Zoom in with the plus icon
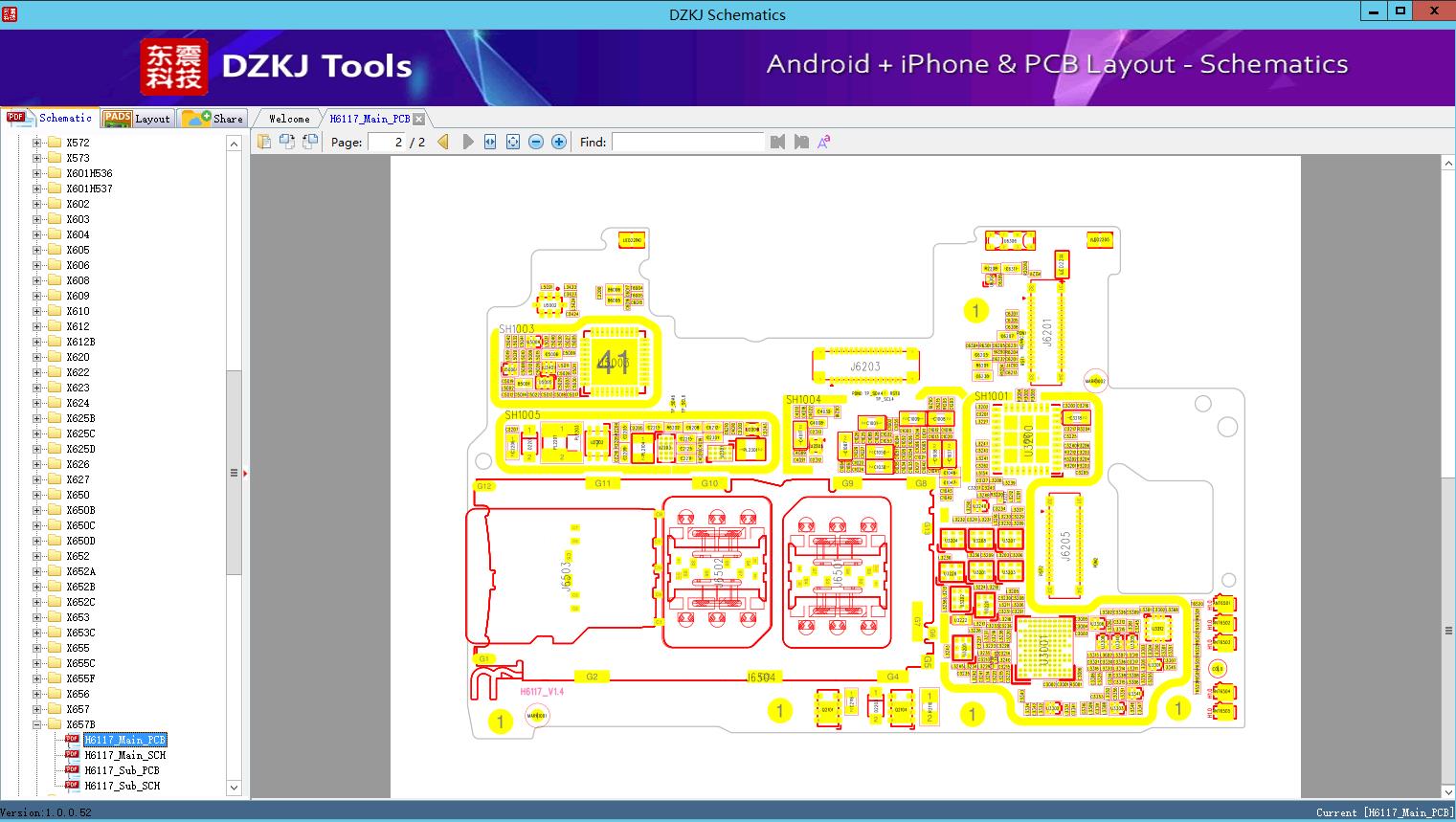The height and width of the screenshot is (822, 1456). pyautogui.click(x=559, y=142)
